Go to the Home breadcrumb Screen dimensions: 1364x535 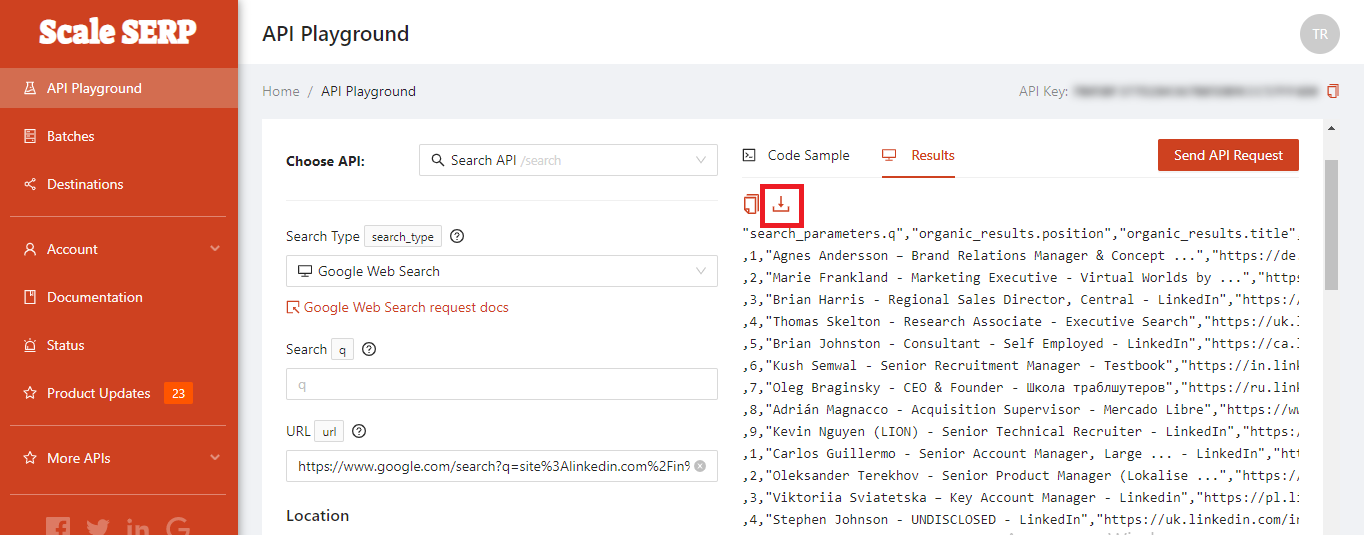tap(281, 91)
